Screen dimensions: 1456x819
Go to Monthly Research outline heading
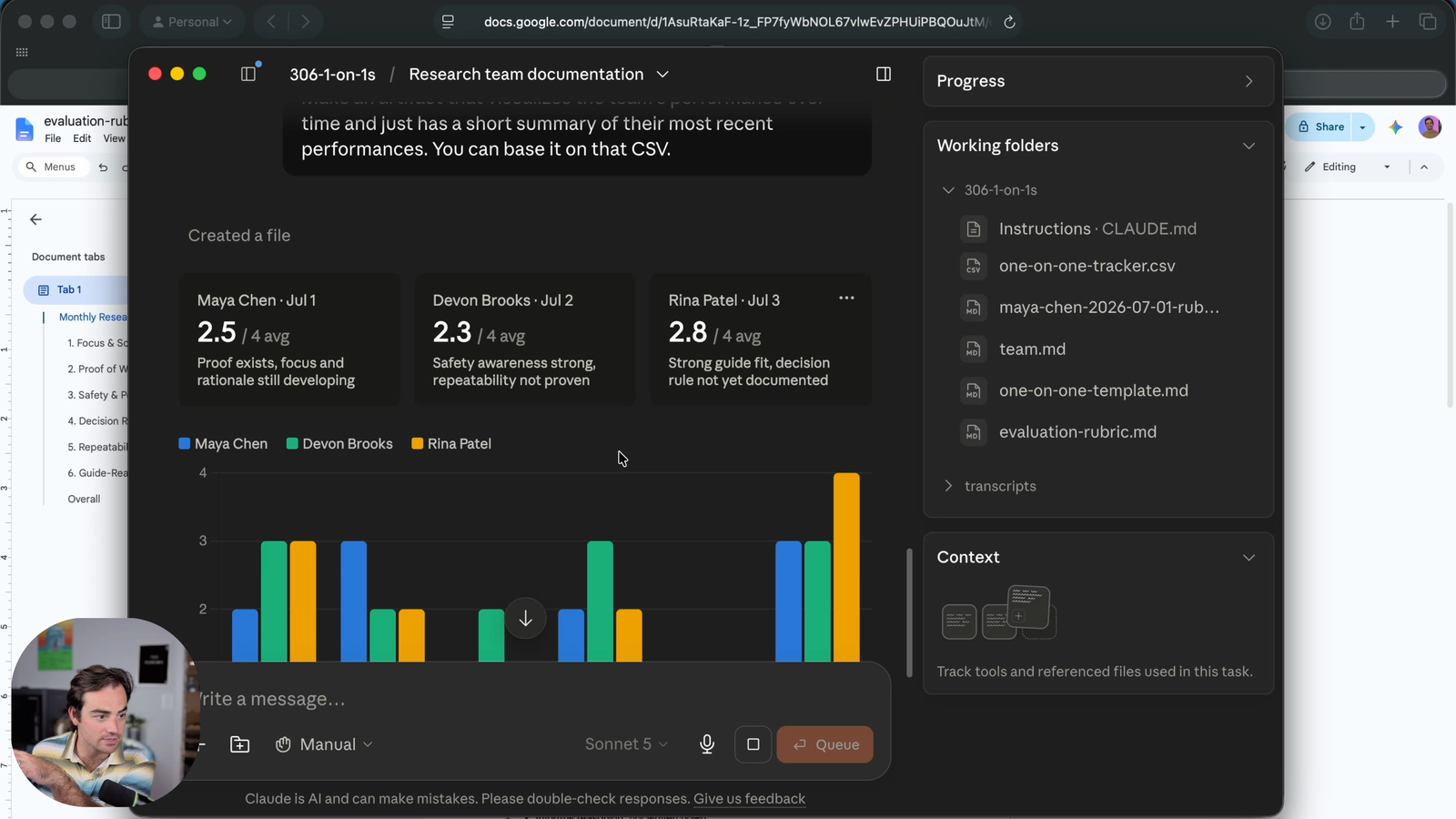click(93, 317)
